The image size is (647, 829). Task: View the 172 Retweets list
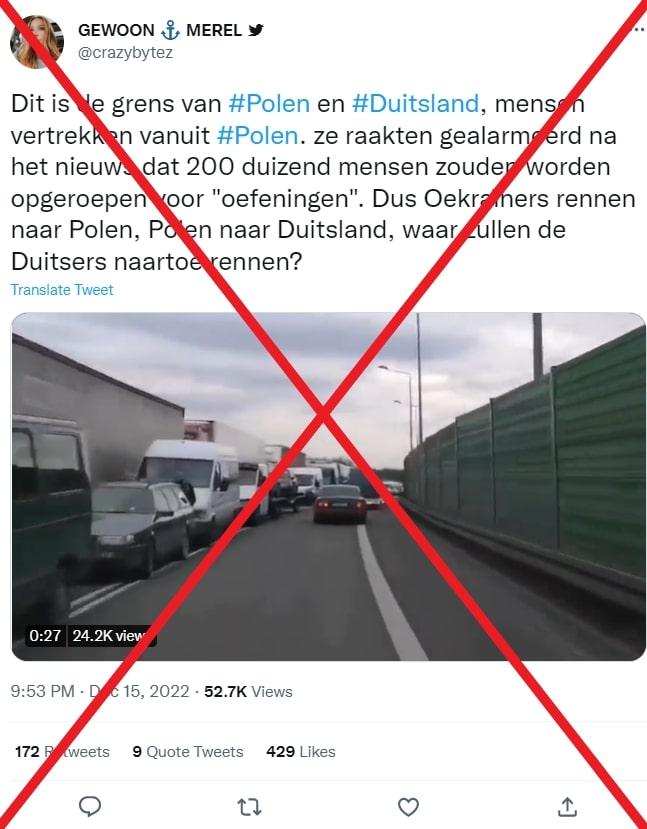click(62, 752)
